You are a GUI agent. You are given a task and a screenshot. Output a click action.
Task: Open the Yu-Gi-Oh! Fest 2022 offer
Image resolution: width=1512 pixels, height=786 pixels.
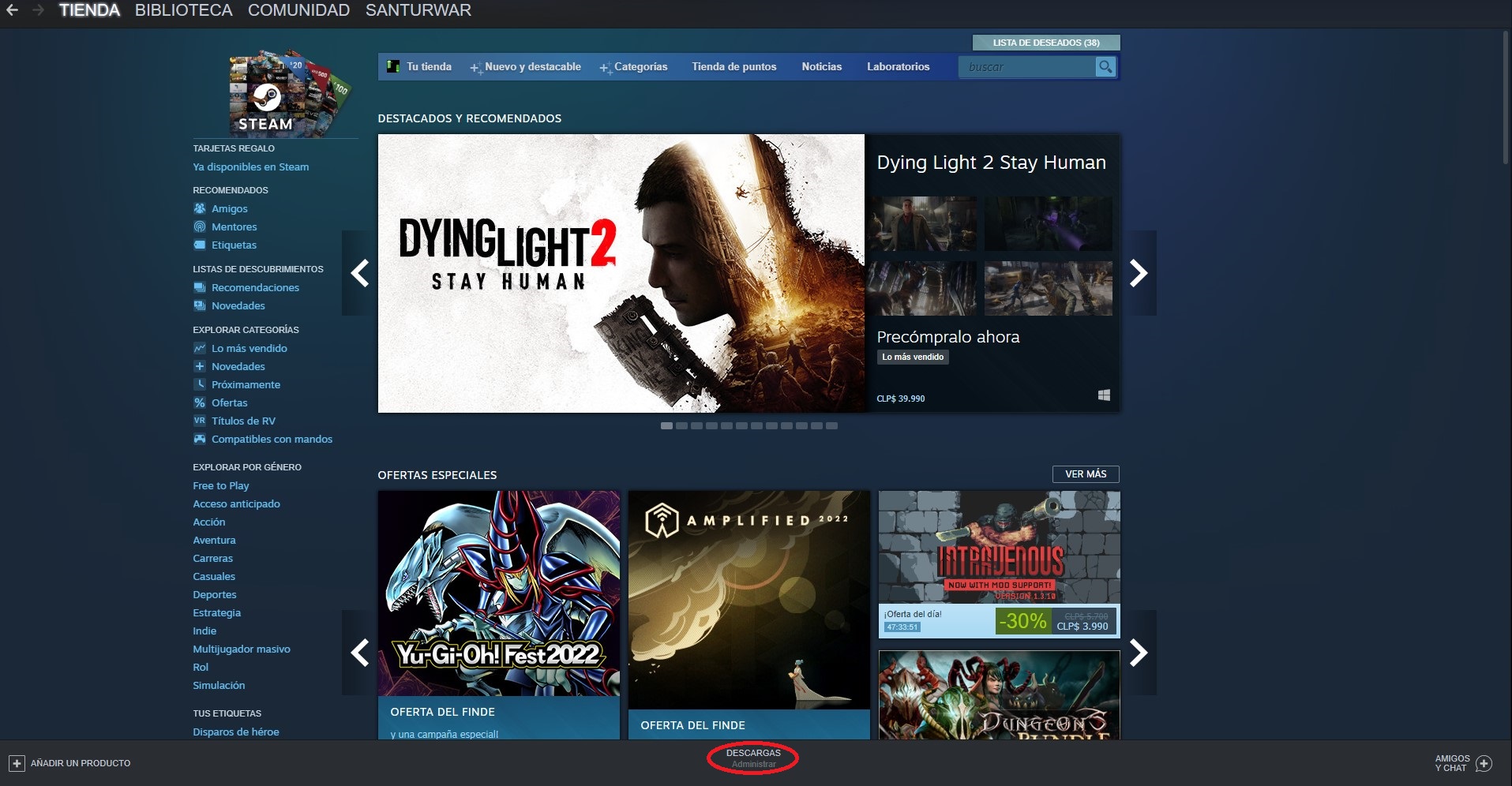499,593
